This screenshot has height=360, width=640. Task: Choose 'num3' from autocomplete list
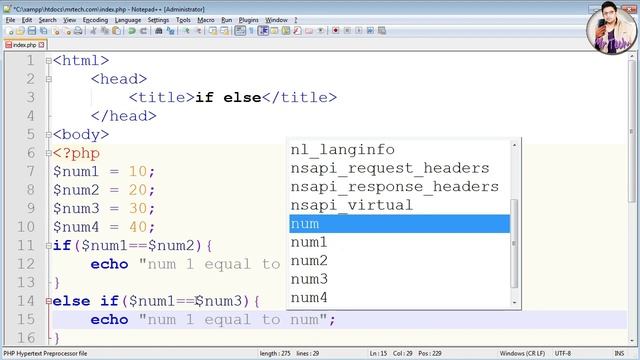click(400, 279)
